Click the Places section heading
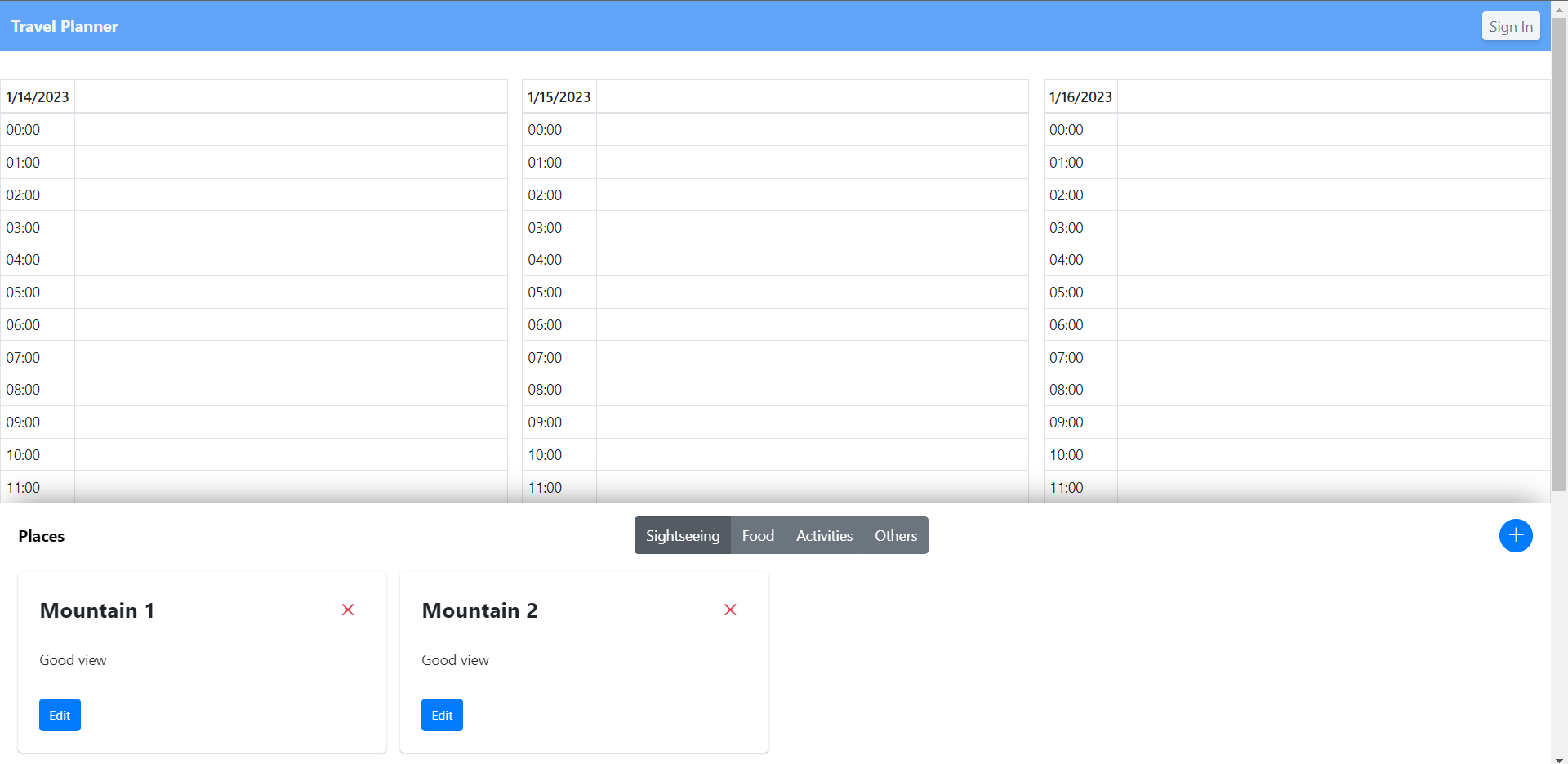 40,536
